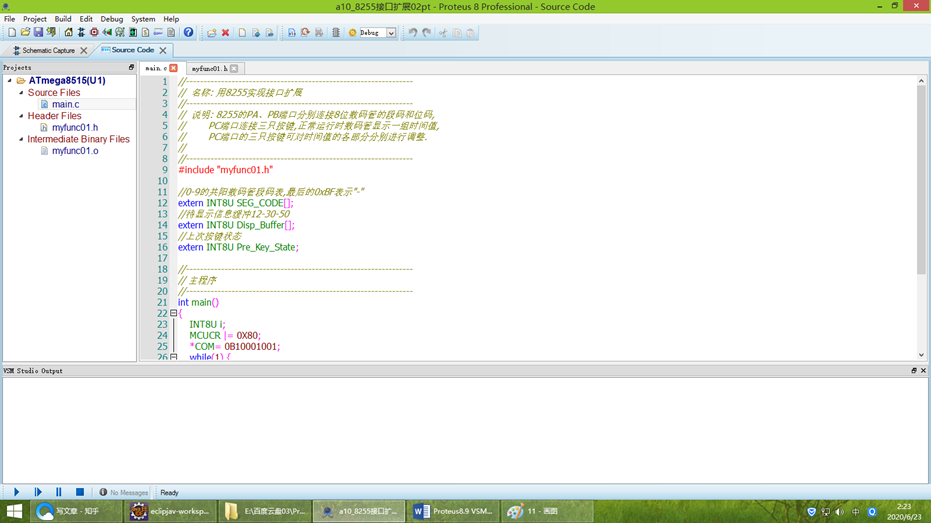Image resolution: width=931 pixels, height=524 pixels.
Task: Click the project settings gear icon
Action: [352, 33]
